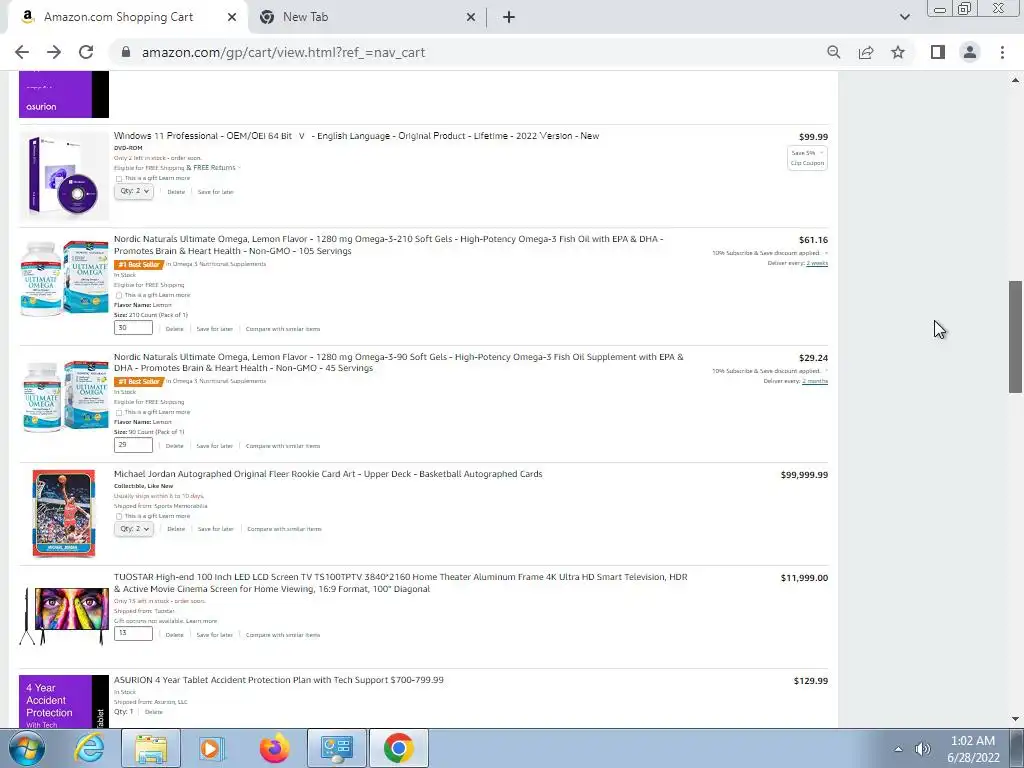Close the Amazon.com Shopping Cart tab

pos(232,17)
